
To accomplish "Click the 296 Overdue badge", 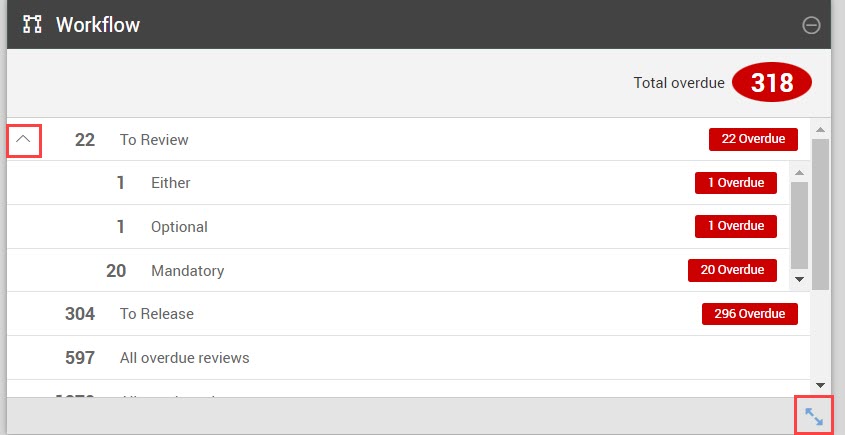I will pos(750,314).
